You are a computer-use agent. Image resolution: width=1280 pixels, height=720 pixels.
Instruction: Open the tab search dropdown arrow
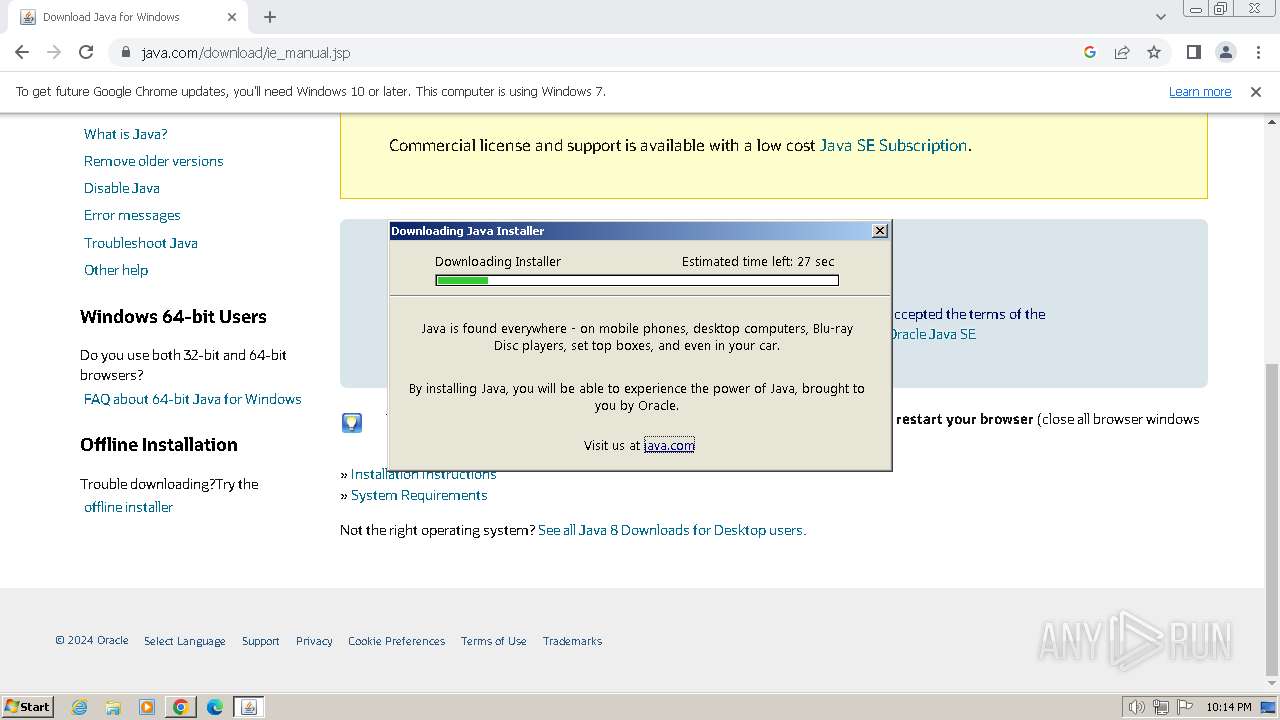coord(1161,17)
